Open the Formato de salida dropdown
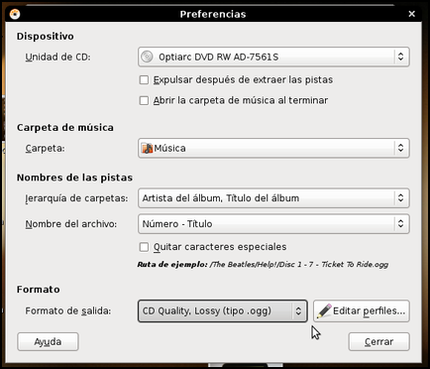This screenshot has width=430, height=369. point(222,311)
